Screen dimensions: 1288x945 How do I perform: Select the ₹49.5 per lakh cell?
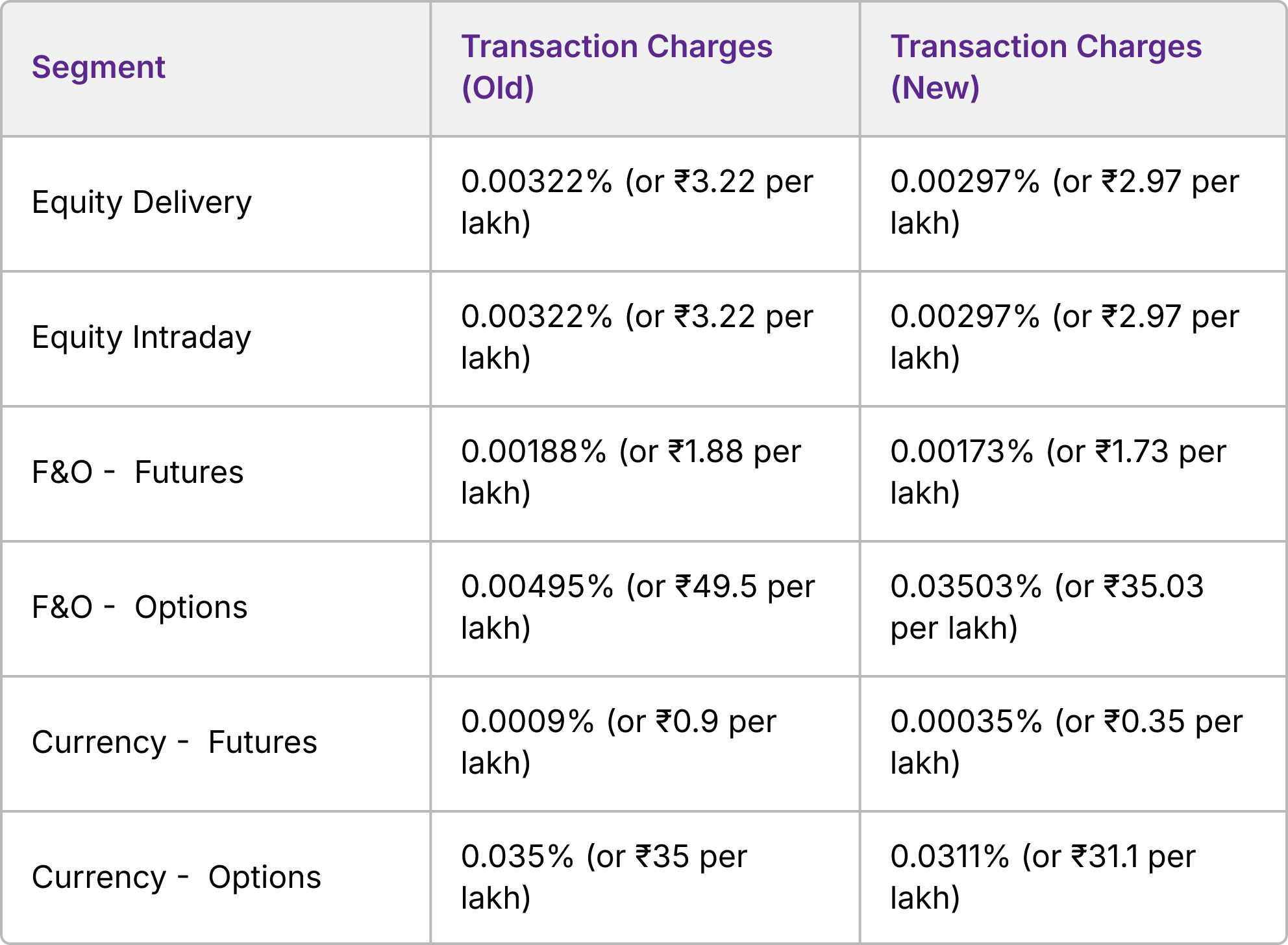[638, 607]
